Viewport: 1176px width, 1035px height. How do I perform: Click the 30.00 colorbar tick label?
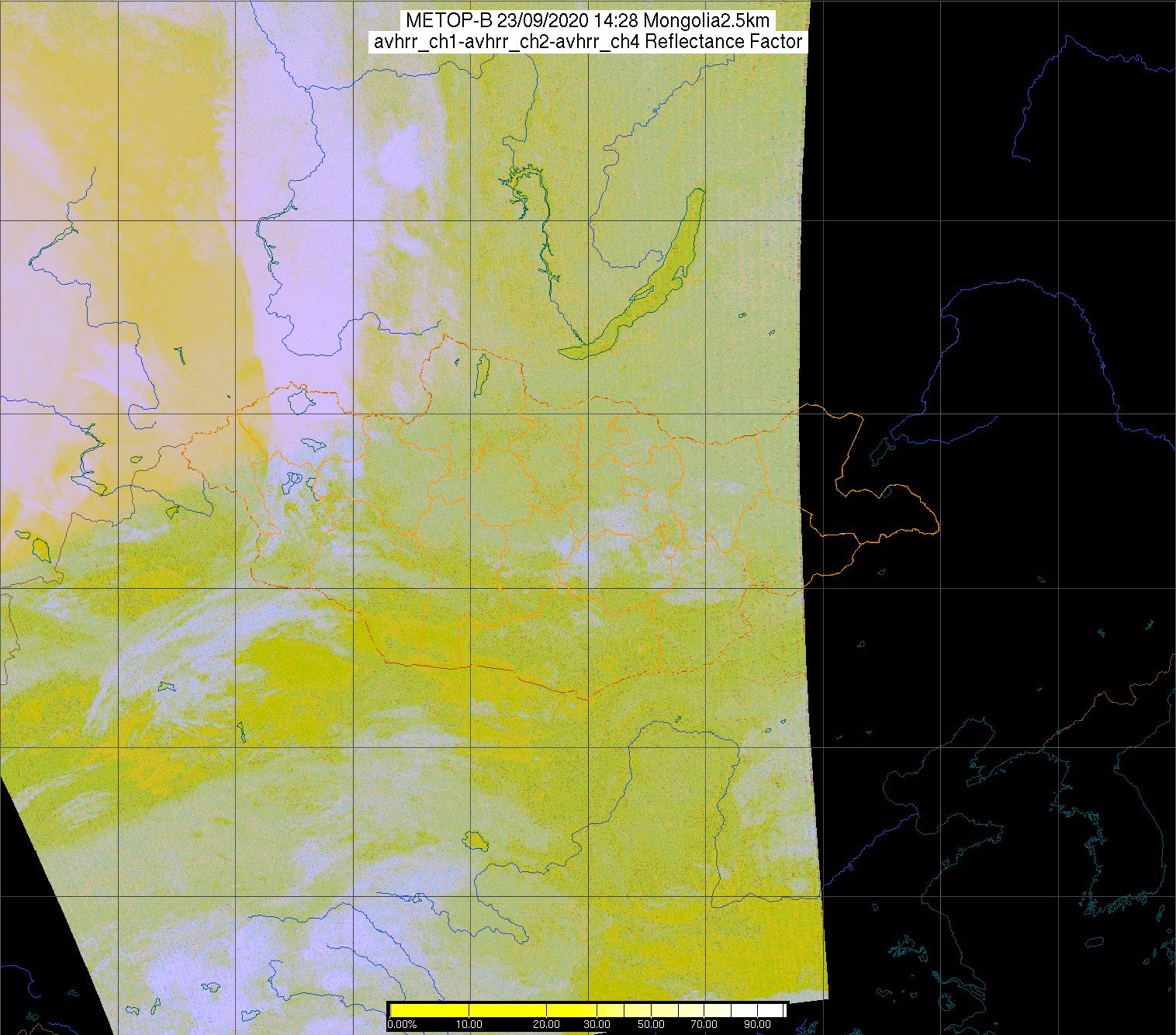[597, 1025]
